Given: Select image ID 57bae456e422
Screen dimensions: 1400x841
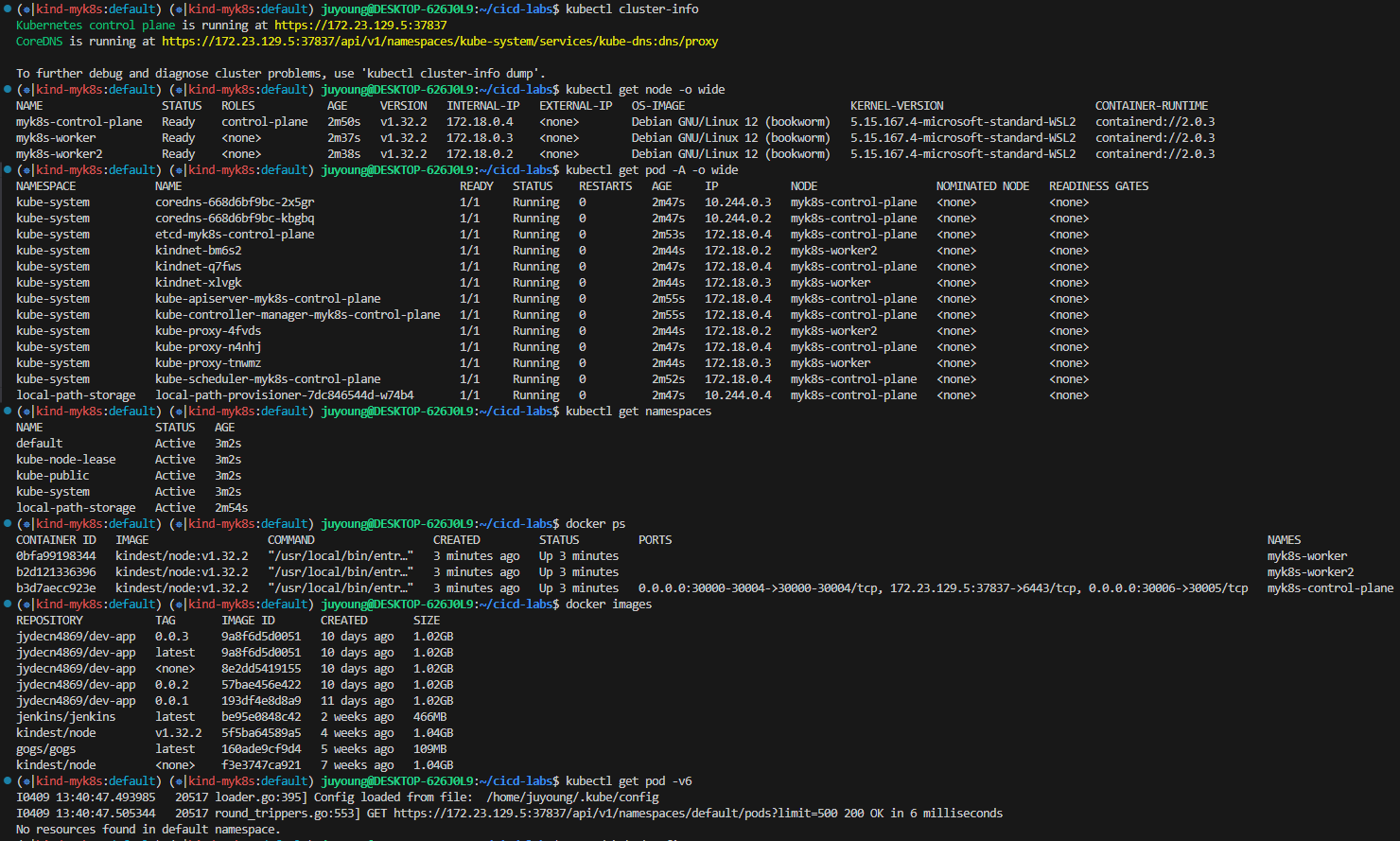Looking at the screenshot, I should coord(261,685).
